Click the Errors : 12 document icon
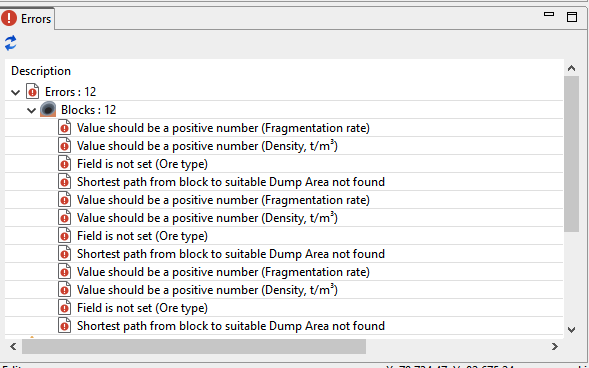 (32, 91)
